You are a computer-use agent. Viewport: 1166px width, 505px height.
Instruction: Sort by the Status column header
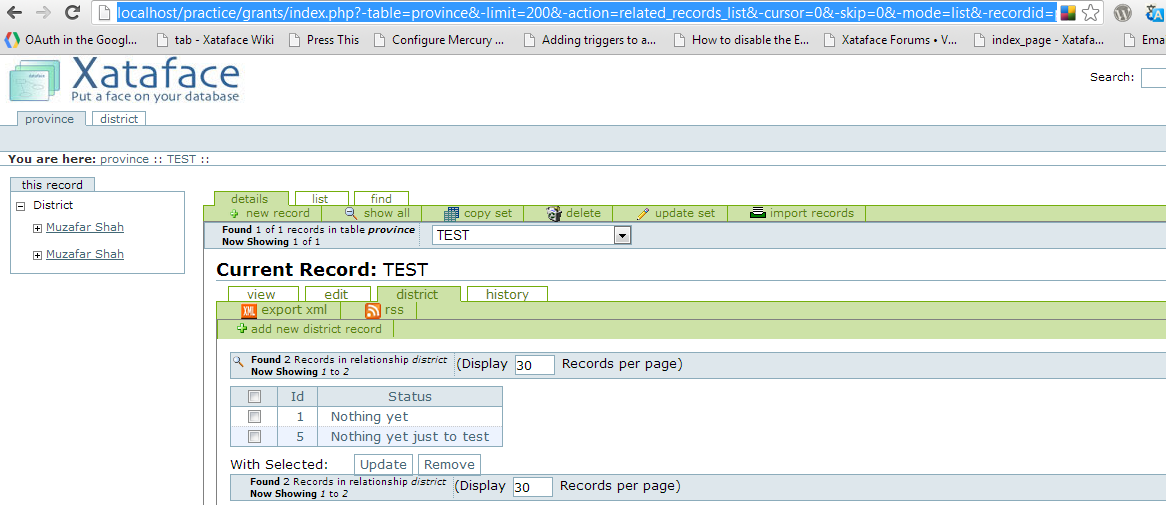tap(410, 396)
